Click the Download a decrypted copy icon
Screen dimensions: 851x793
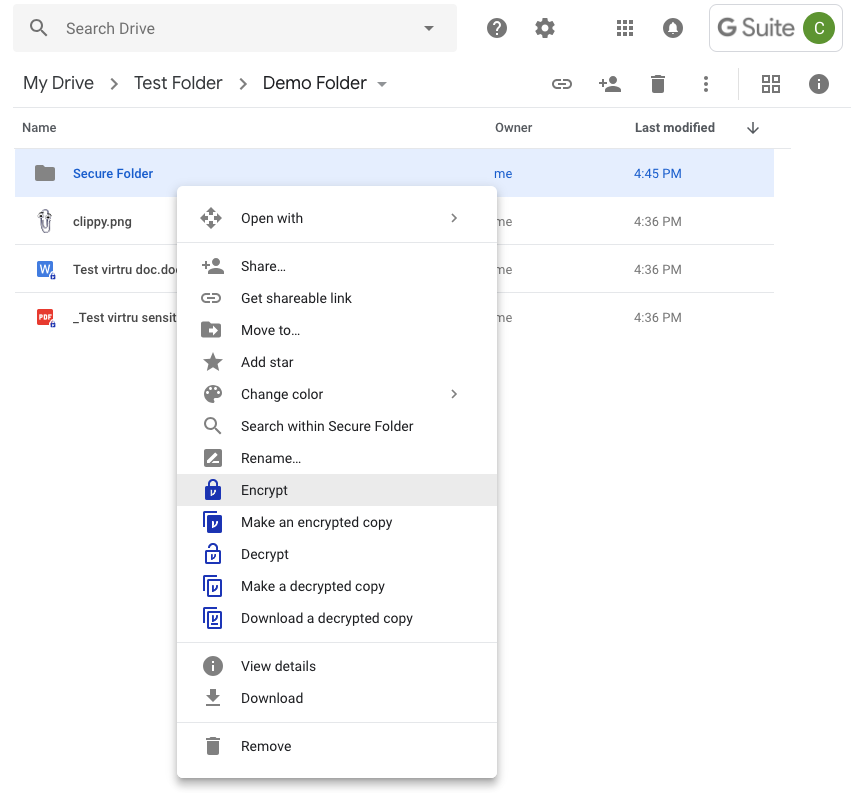[x=212, y=618]
